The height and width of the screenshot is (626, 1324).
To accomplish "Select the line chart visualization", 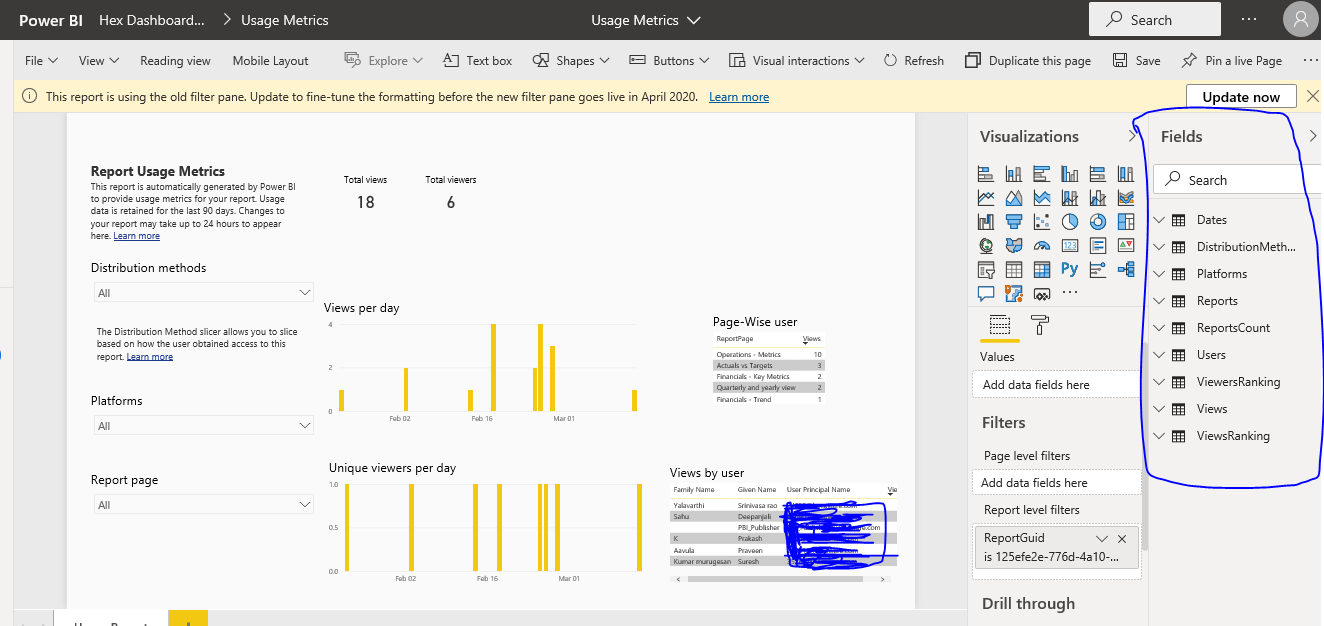I will pyautogui.click(x=986, y=198).
